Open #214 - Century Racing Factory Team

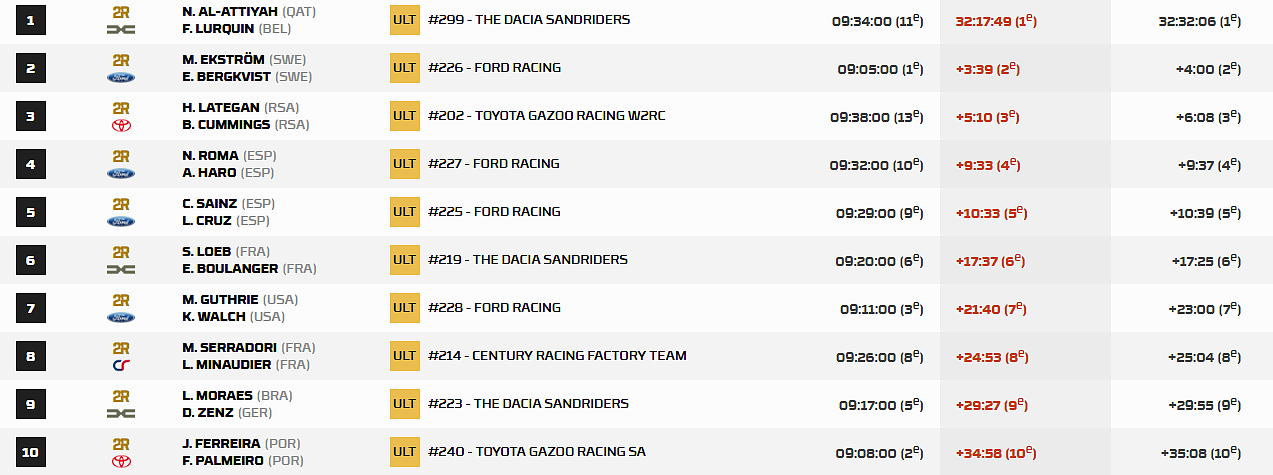point(557,356)
